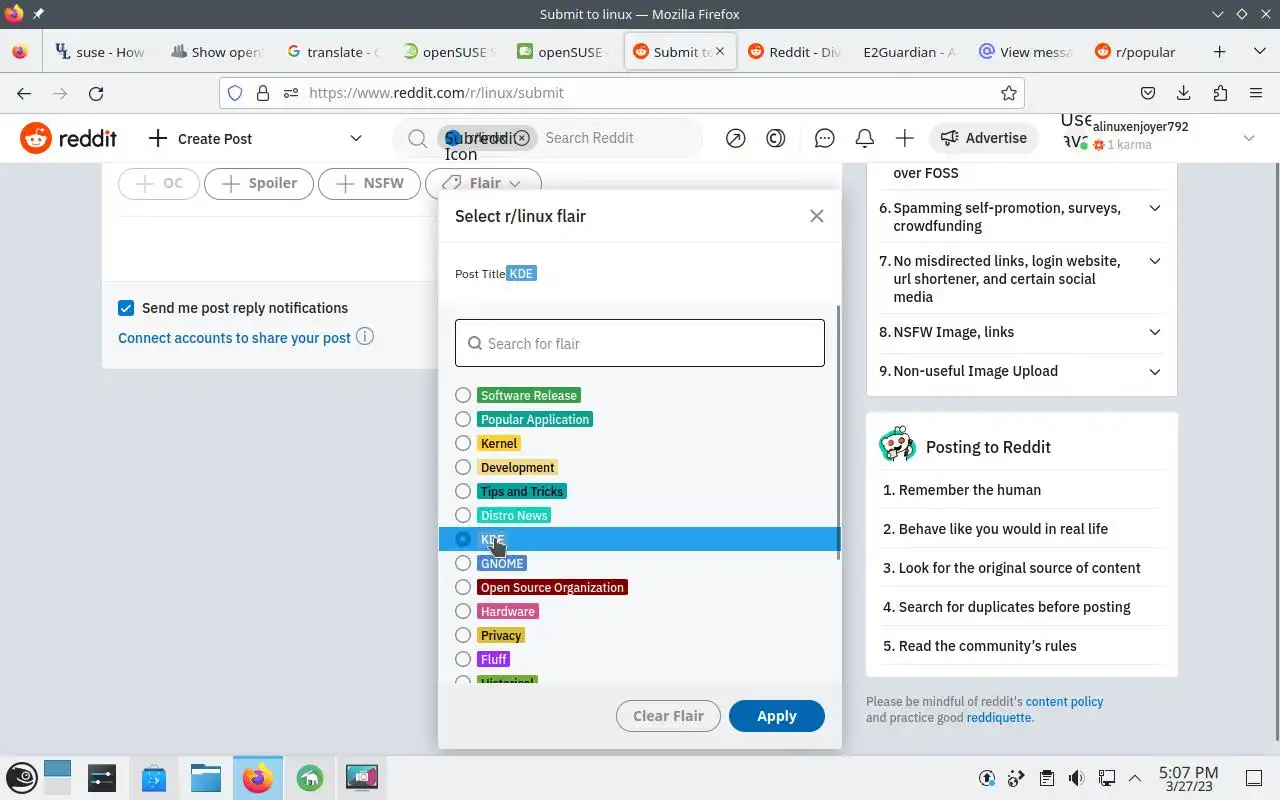Select the Development flair radio button

(463, 467)
